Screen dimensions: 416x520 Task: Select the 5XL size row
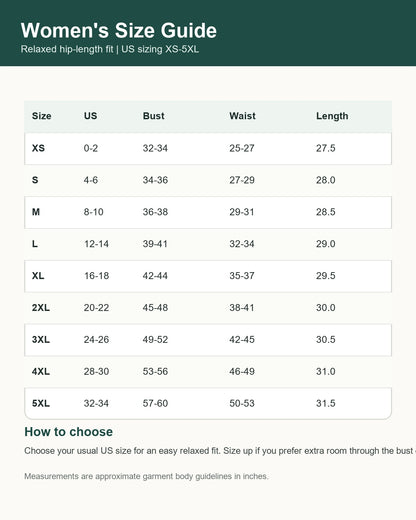208,403
